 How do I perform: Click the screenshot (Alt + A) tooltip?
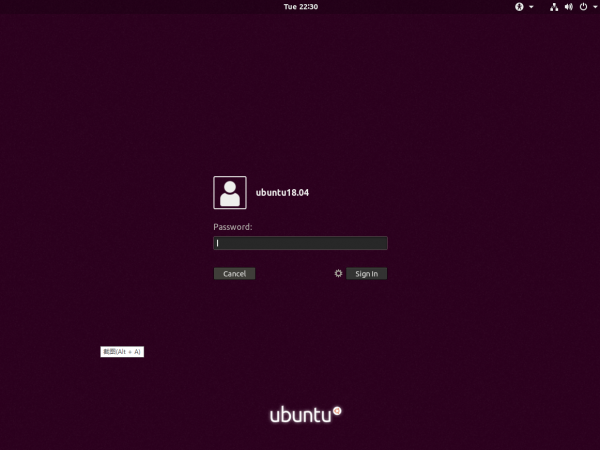(122, 352)
